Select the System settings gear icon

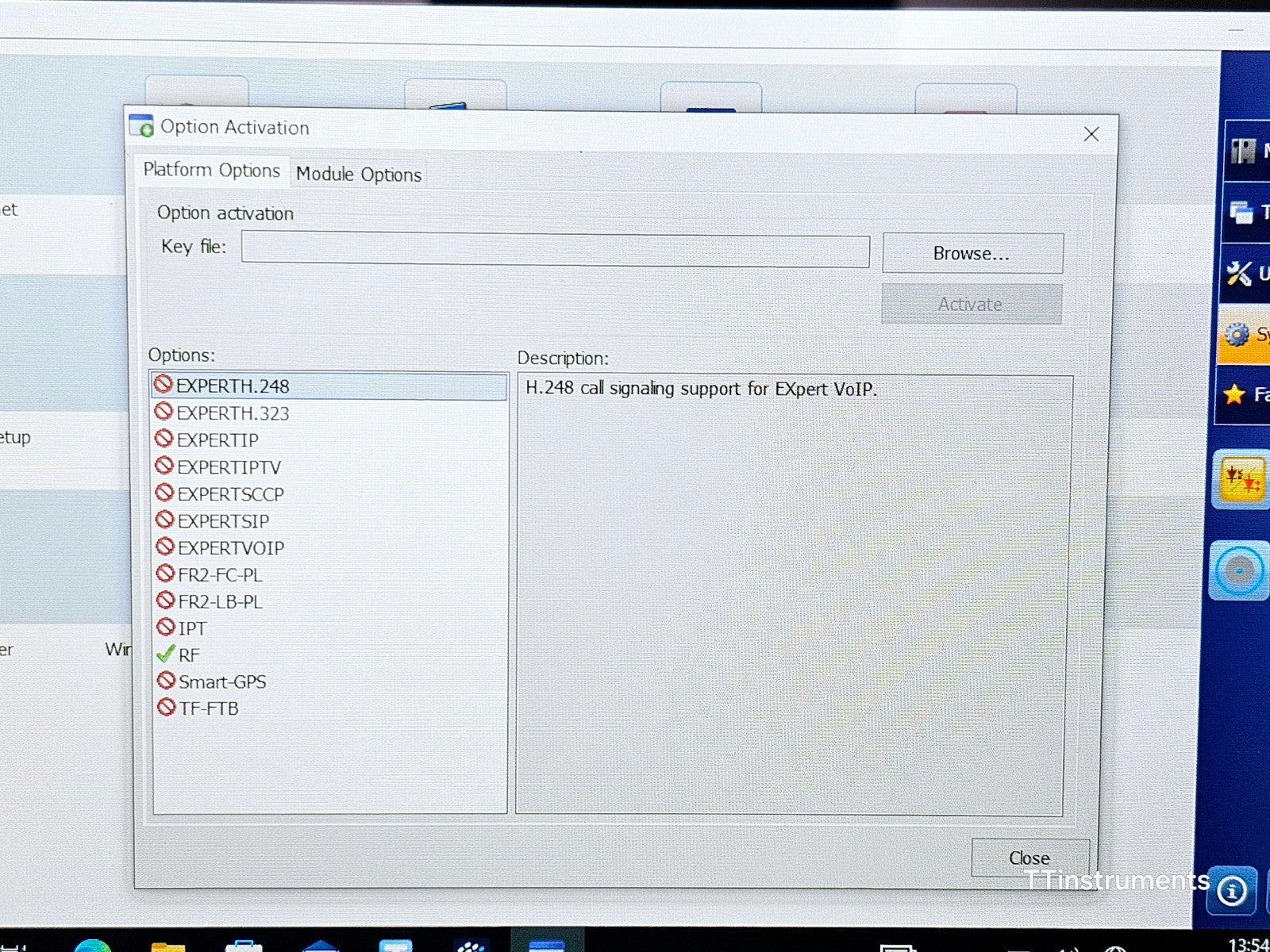click(x=1243, y=335)
